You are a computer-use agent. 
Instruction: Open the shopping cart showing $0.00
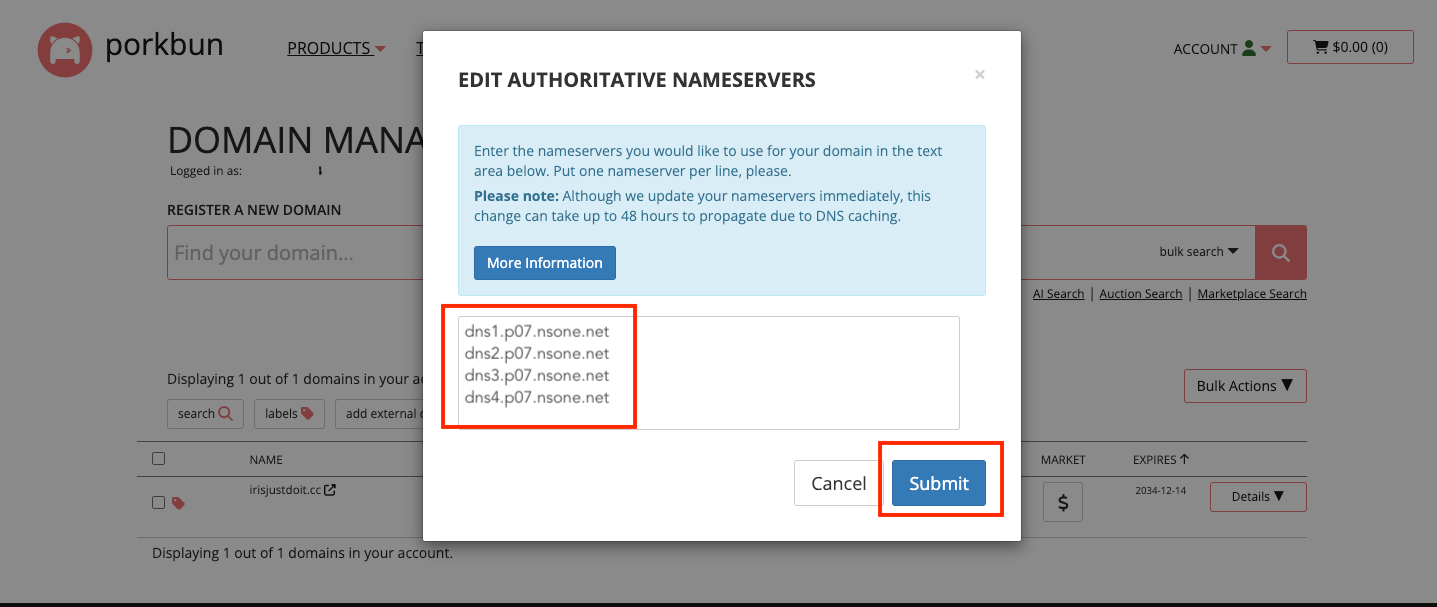(1349, 47)
